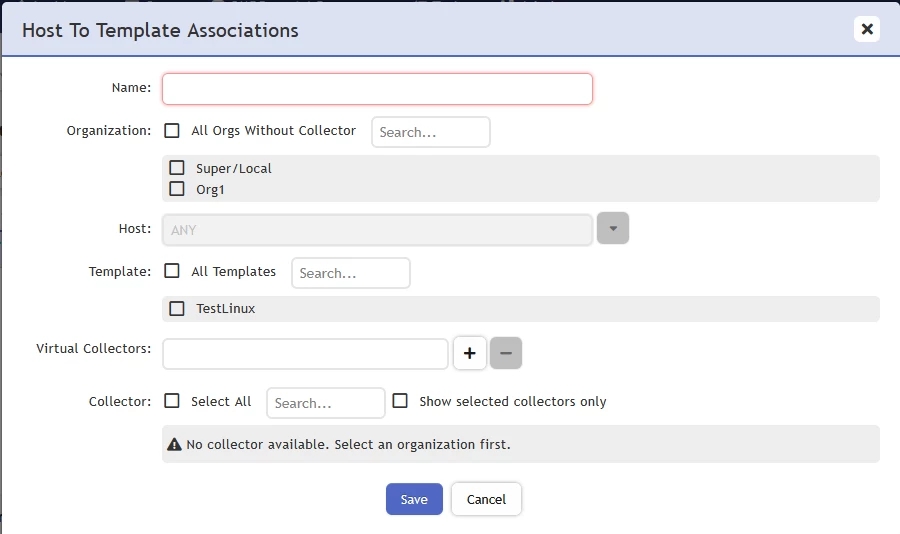Close the Host To Template Associations dialog
900x534 pixels.
867,29
